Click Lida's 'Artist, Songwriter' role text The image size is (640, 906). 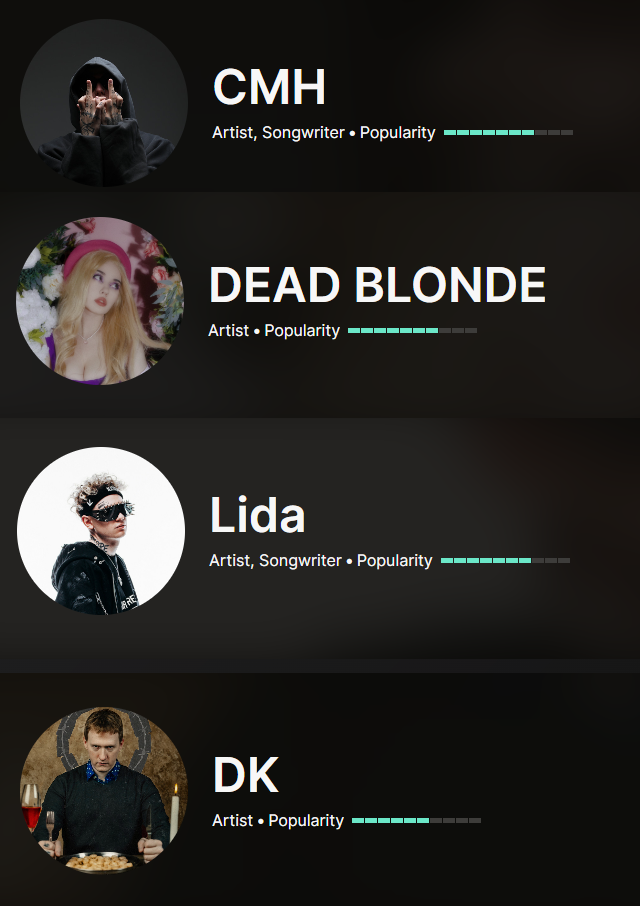point(276,560)
